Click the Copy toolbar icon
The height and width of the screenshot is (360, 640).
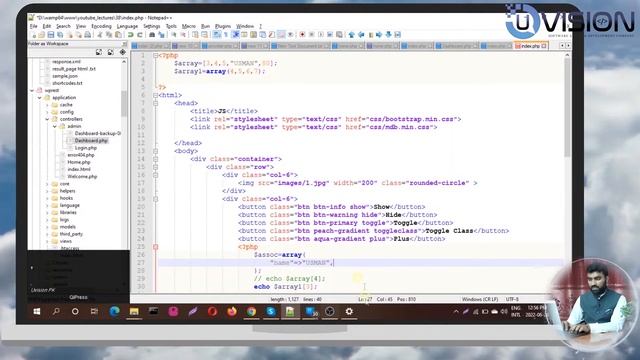109,35
